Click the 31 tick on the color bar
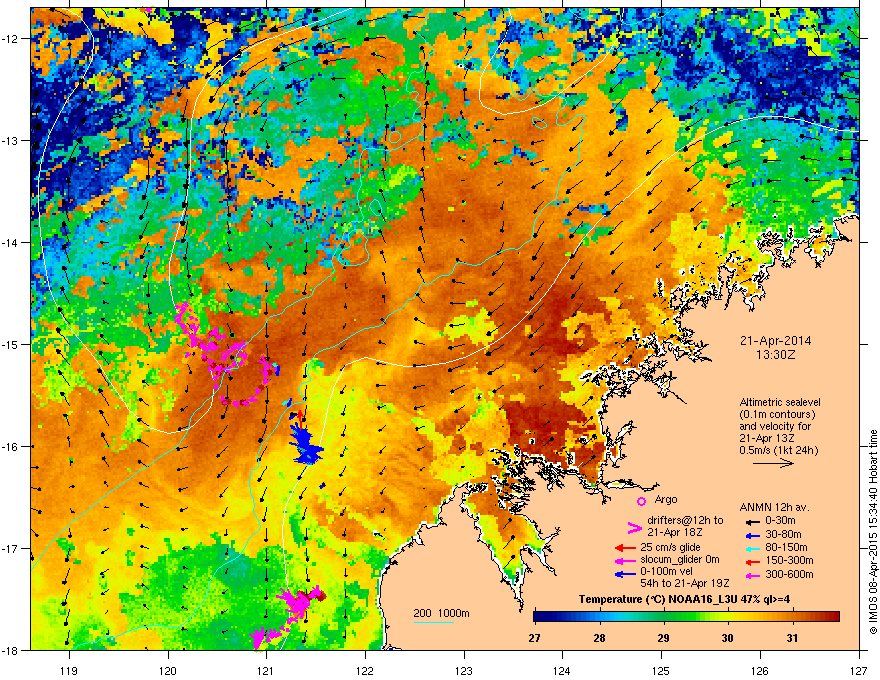Viewport: 880px width, 680px height. 792,638
